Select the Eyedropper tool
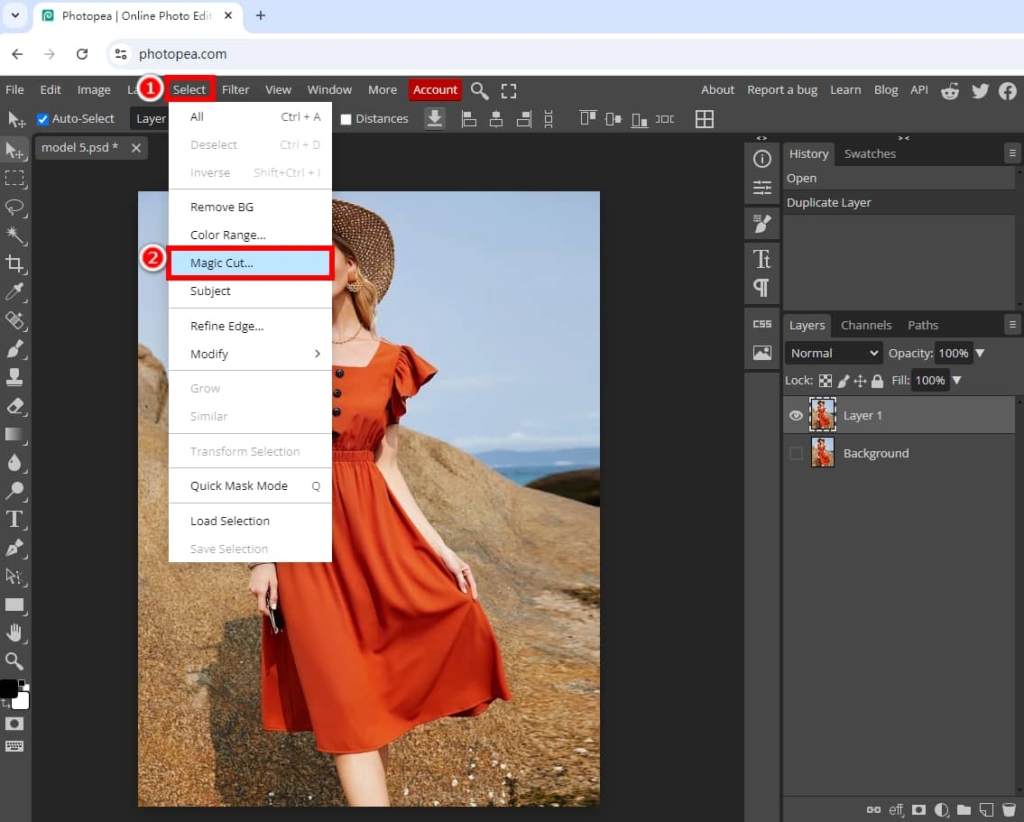This screenshot has height=822, width=1024. coord(15,292)
